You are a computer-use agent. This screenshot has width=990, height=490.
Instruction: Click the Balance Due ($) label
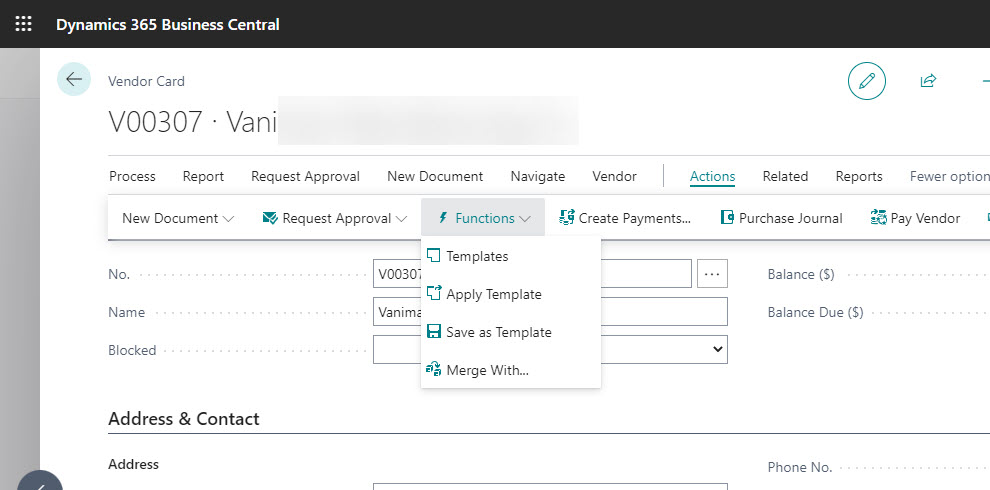(816, 312)
